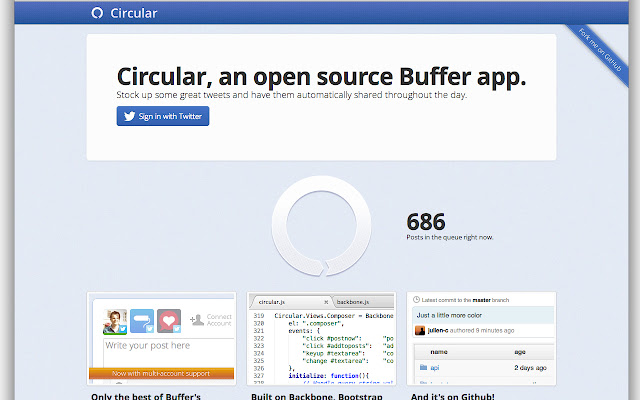The image size is (640, 400).
Task: Click the api folder icon
Action: [x=423, y=367]
